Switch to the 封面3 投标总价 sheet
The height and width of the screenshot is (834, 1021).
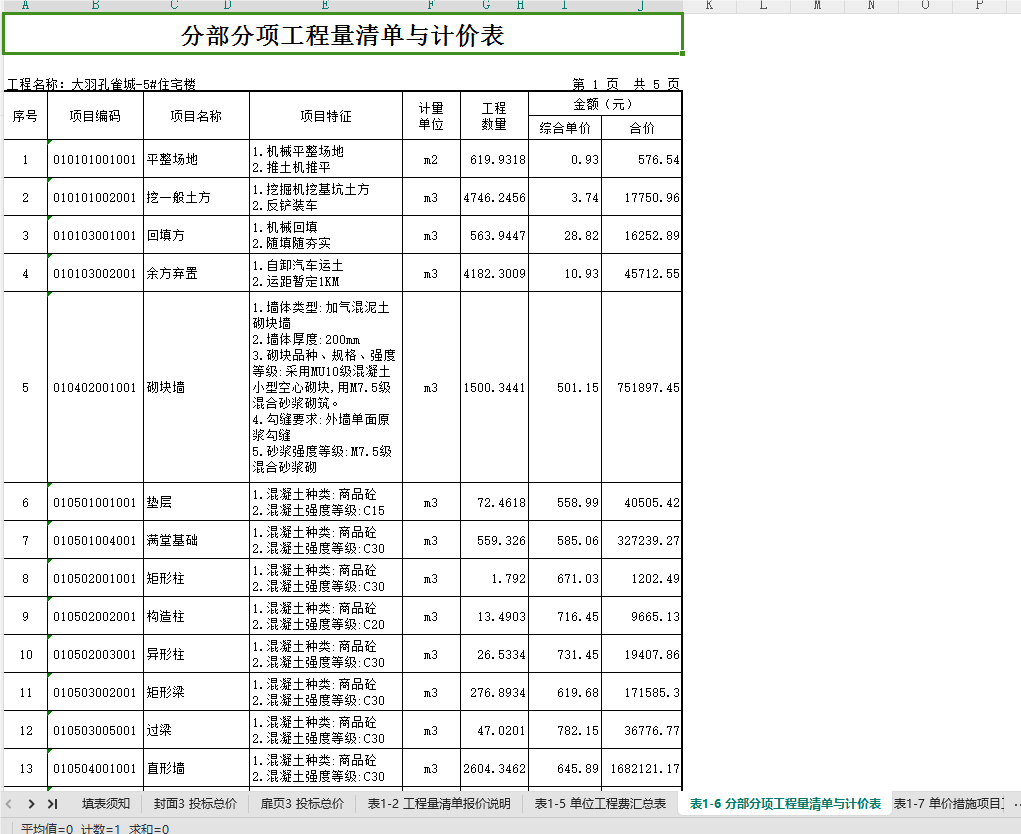pyautogui.click(x=195, y=804)
